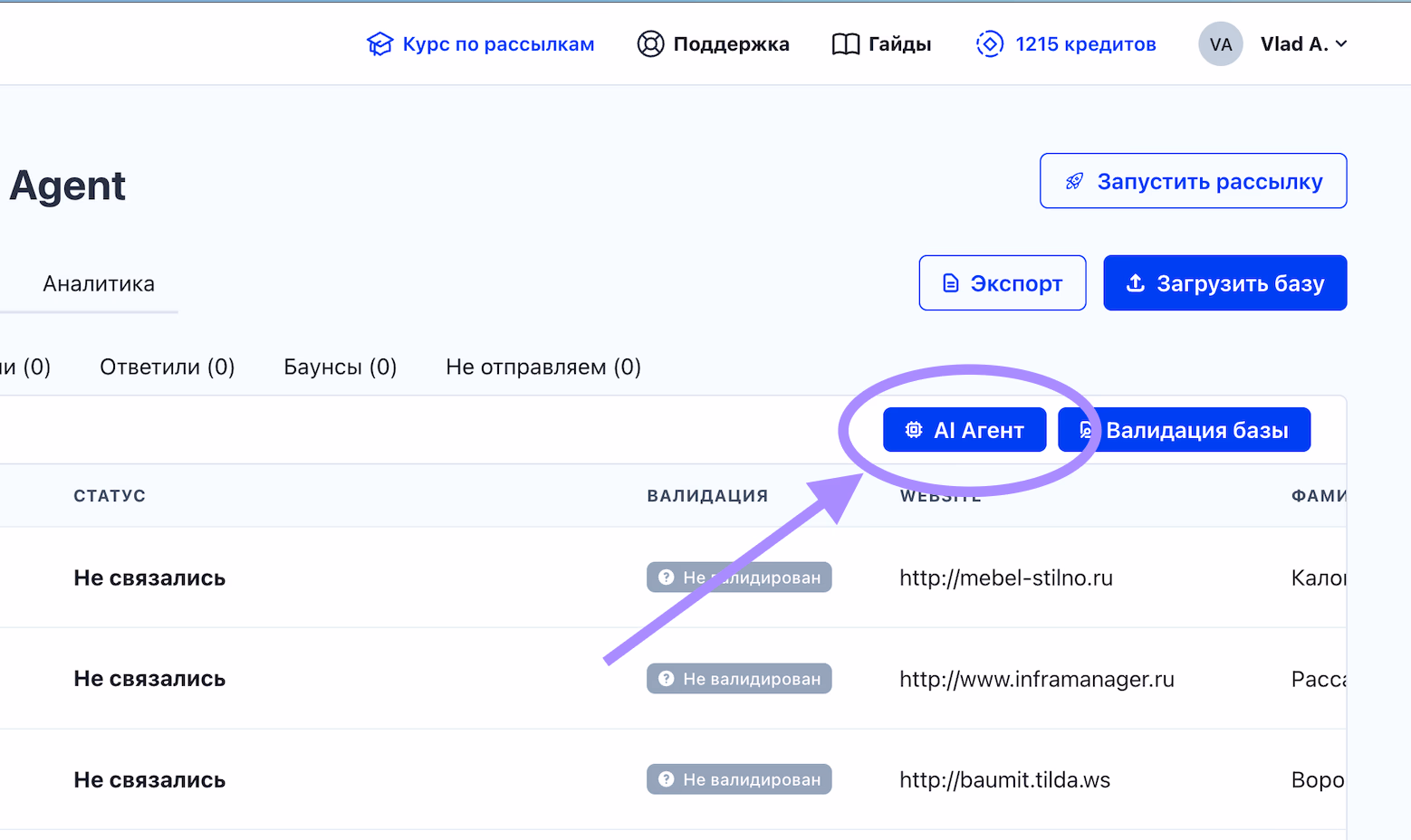Screen dimensions: 1411x840
Task: Click the lifebuoy support icon
Action: pos(650,44)
